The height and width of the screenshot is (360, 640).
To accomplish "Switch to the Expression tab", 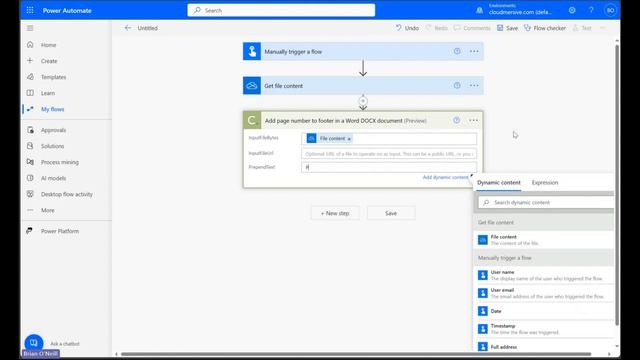I will click(545, 182).
